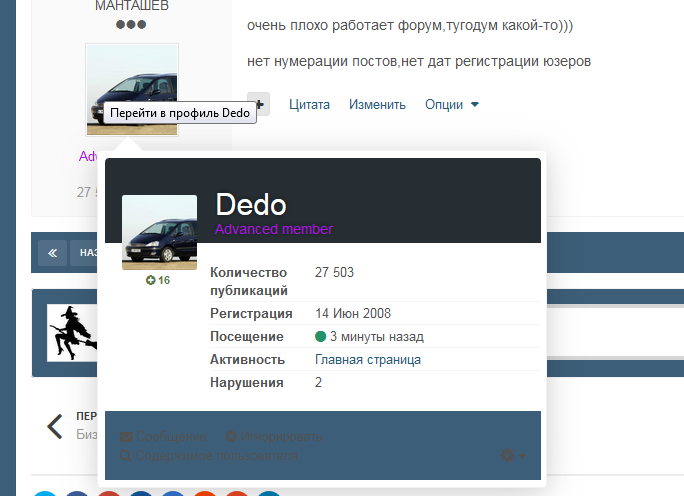
Task: Click the search icon for Содержимое пользователя
Action: (126, 456)
